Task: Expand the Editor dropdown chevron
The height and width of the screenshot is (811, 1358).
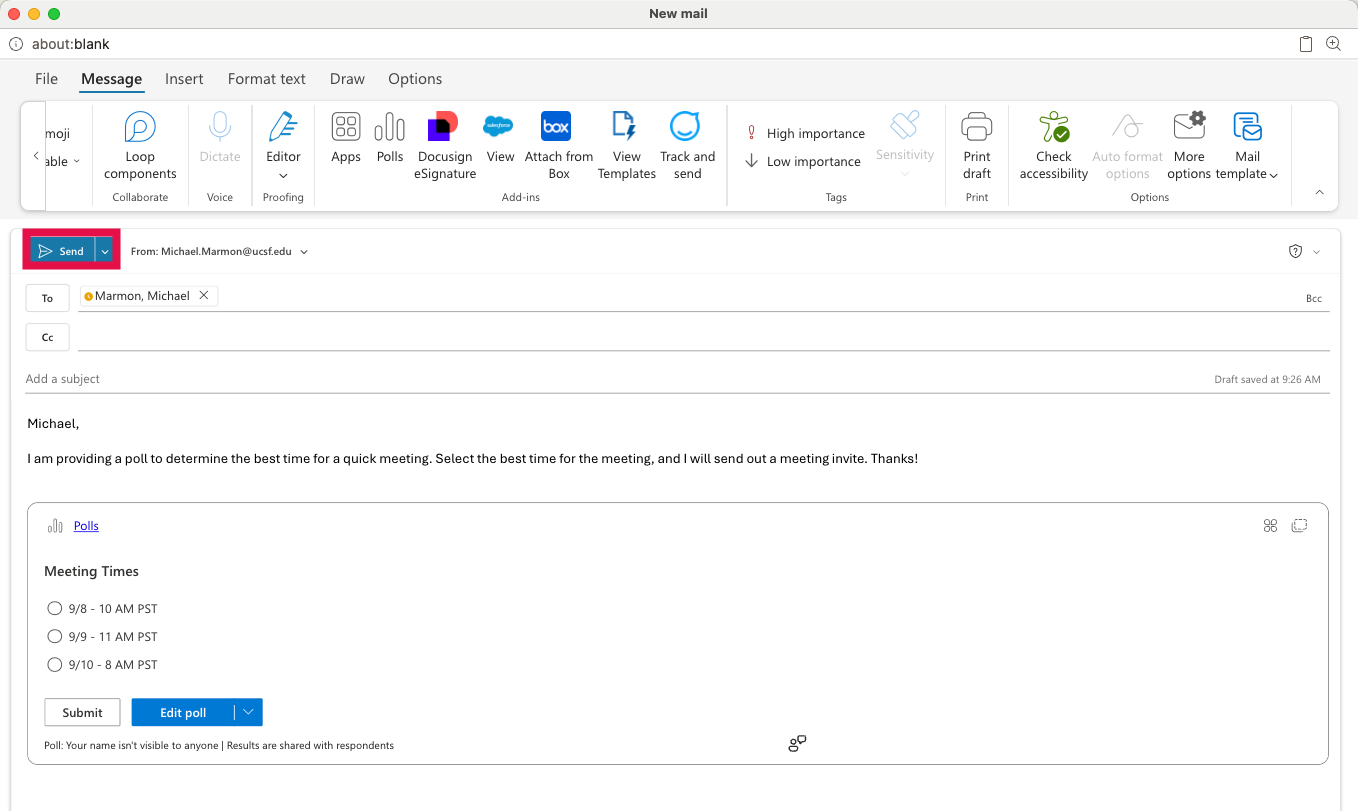Action: click(x=283, y=176)
